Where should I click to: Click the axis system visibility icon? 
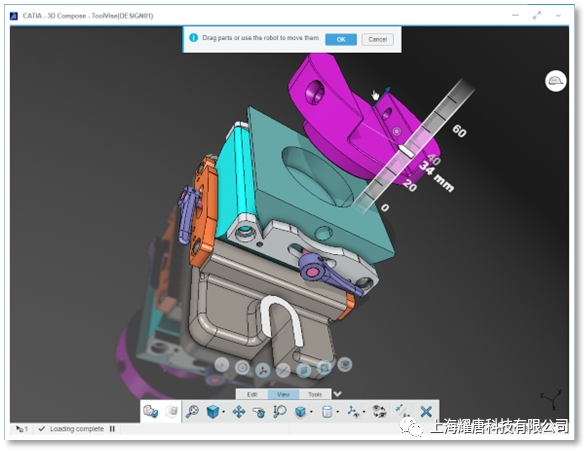click(x=353, y=412)
